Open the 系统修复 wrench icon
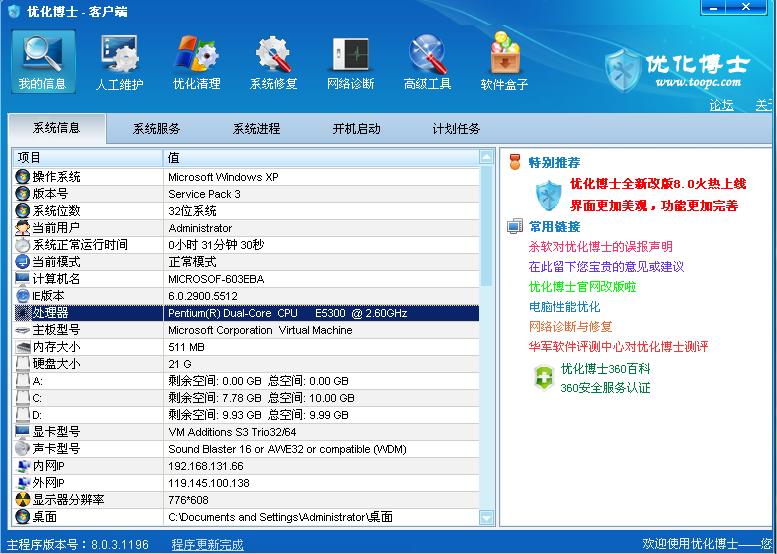This screenshot has width=777, height=554. [x=273, y=53]
